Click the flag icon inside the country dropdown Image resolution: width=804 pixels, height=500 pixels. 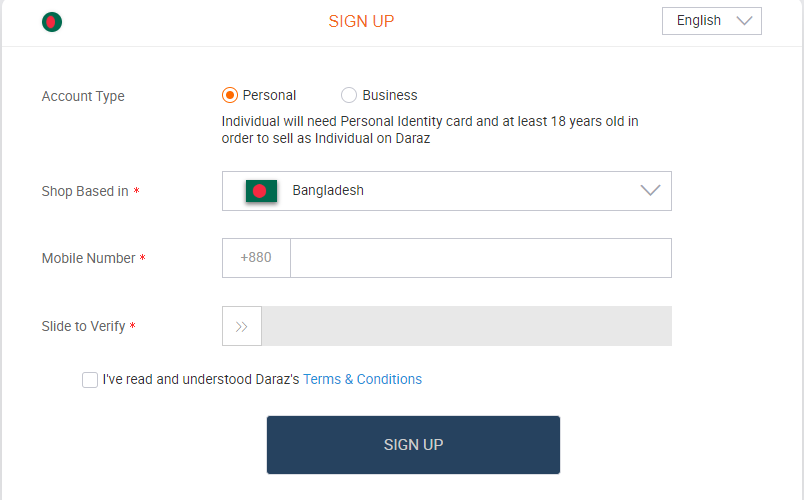[261, 191]
